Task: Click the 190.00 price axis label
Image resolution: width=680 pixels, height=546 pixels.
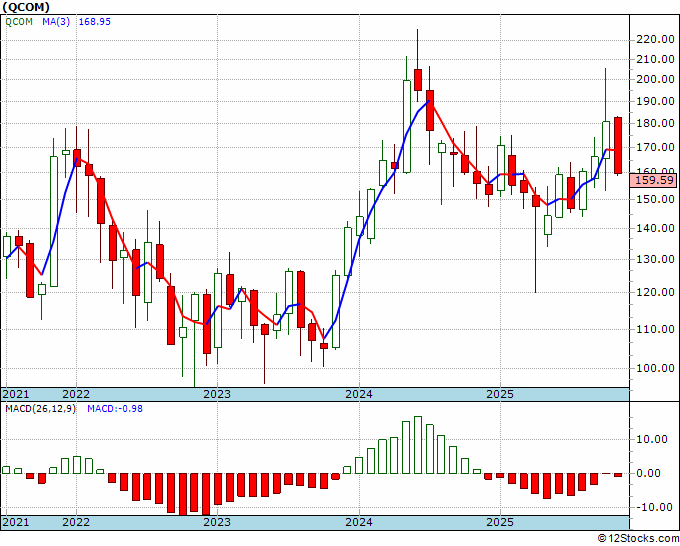Action: [655, 101]
